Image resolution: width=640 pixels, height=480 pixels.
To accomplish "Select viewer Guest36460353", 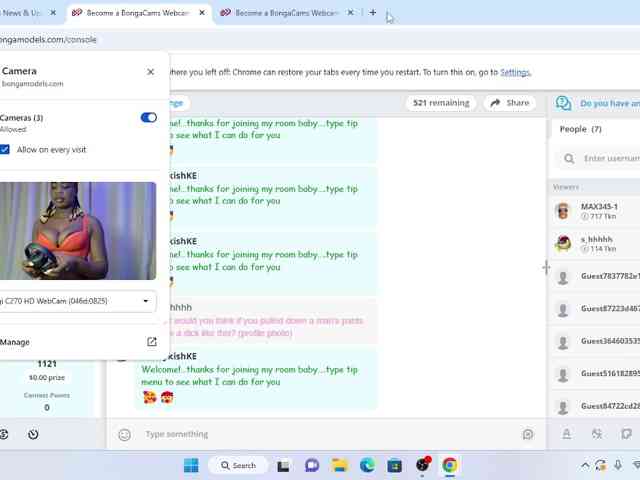I will (x=596, y=341).
